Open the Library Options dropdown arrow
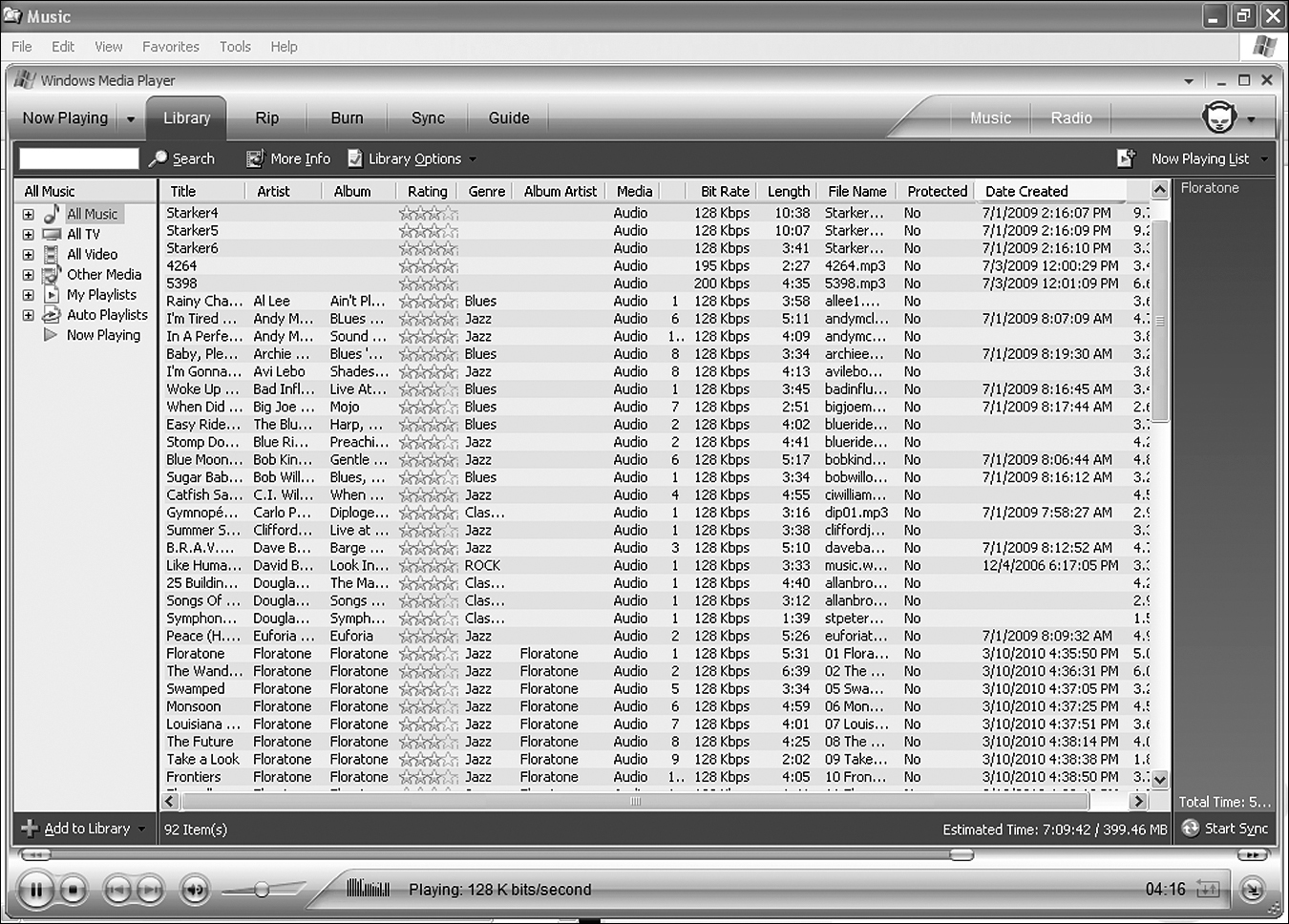This screenshot has width=1289, height=924. pos(473,159)
